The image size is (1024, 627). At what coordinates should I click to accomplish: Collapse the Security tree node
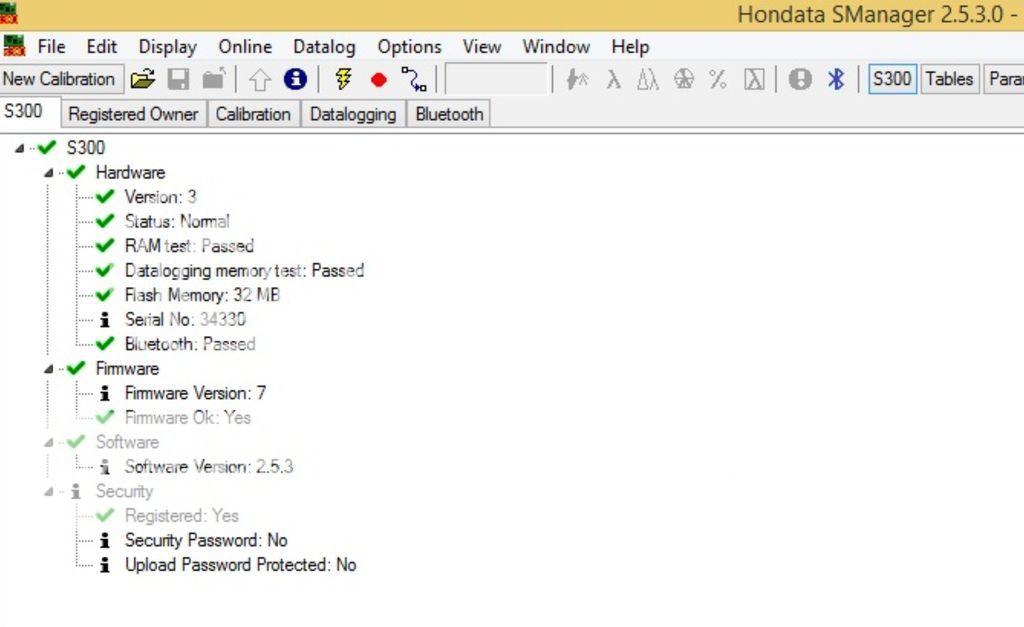pyautogui.click(x=49, y=492)
